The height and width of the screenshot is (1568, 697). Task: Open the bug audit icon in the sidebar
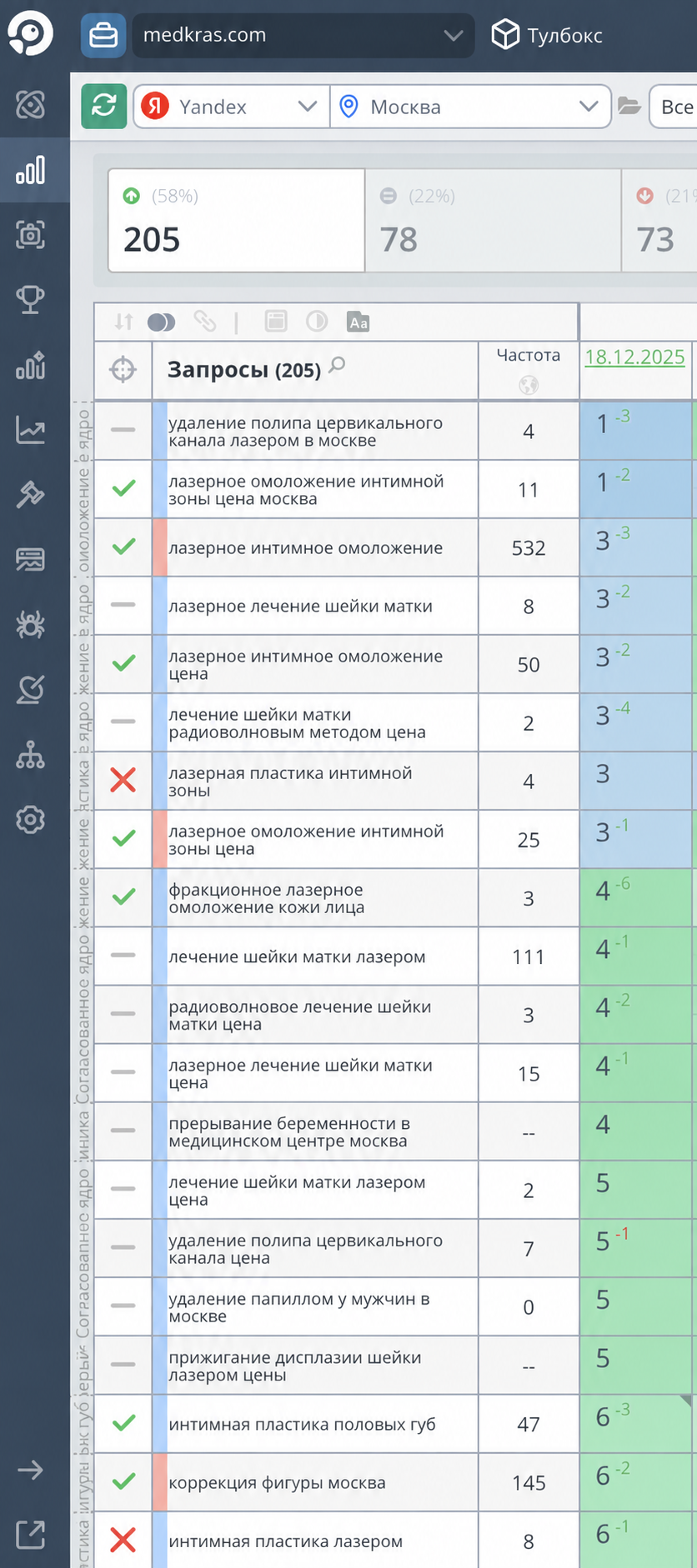click(31, 623)
